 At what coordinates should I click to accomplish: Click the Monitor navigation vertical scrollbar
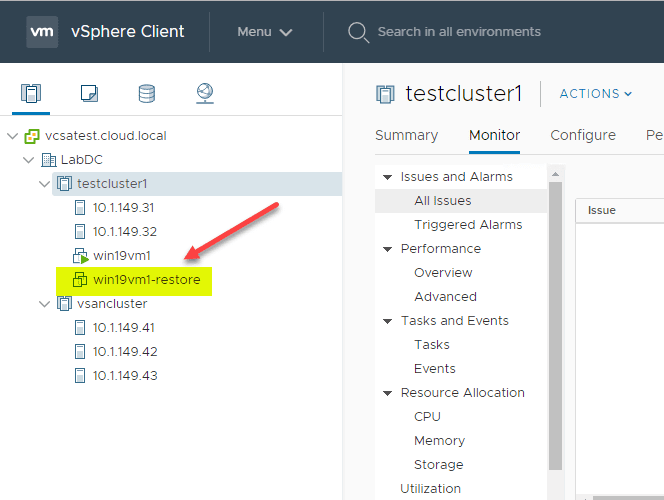pyautogui.click(x=556, y=320)
